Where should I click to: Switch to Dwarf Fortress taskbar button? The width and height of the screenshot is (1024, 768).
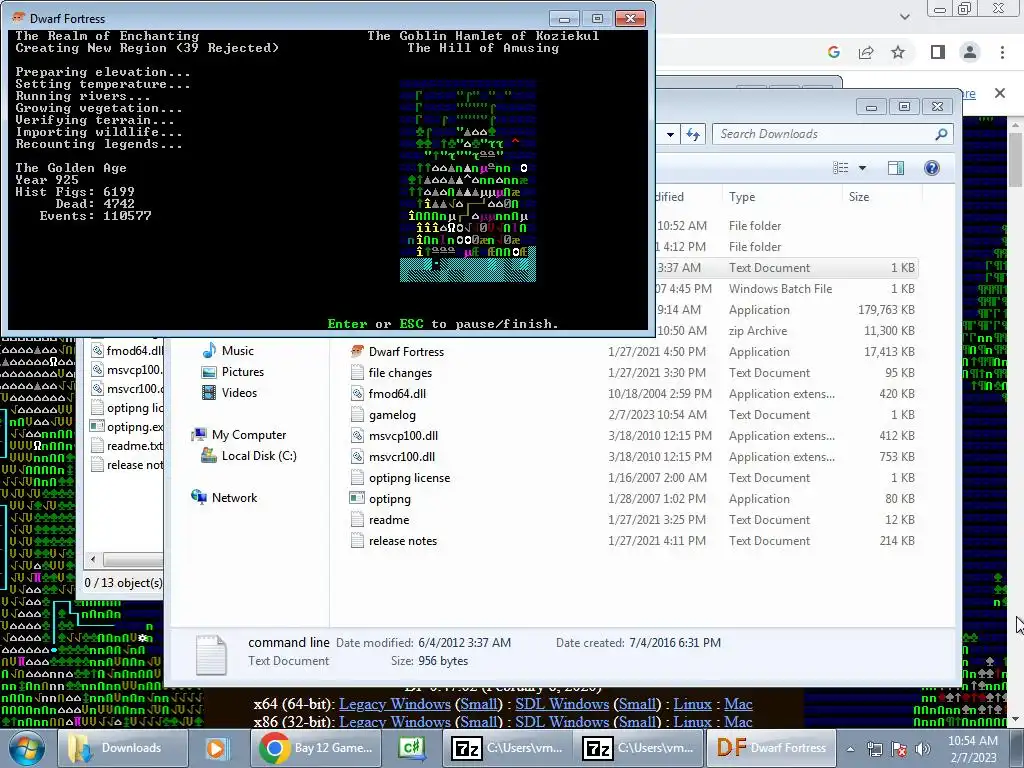pyautogui.click(x=771, y=748)
